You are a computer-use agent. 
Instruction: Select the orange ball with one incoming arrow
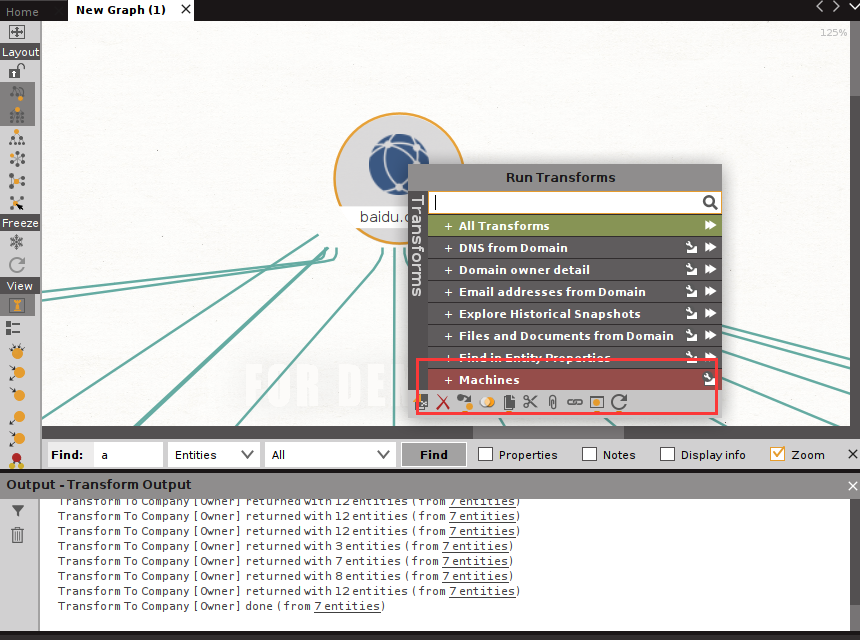(17, 395)
